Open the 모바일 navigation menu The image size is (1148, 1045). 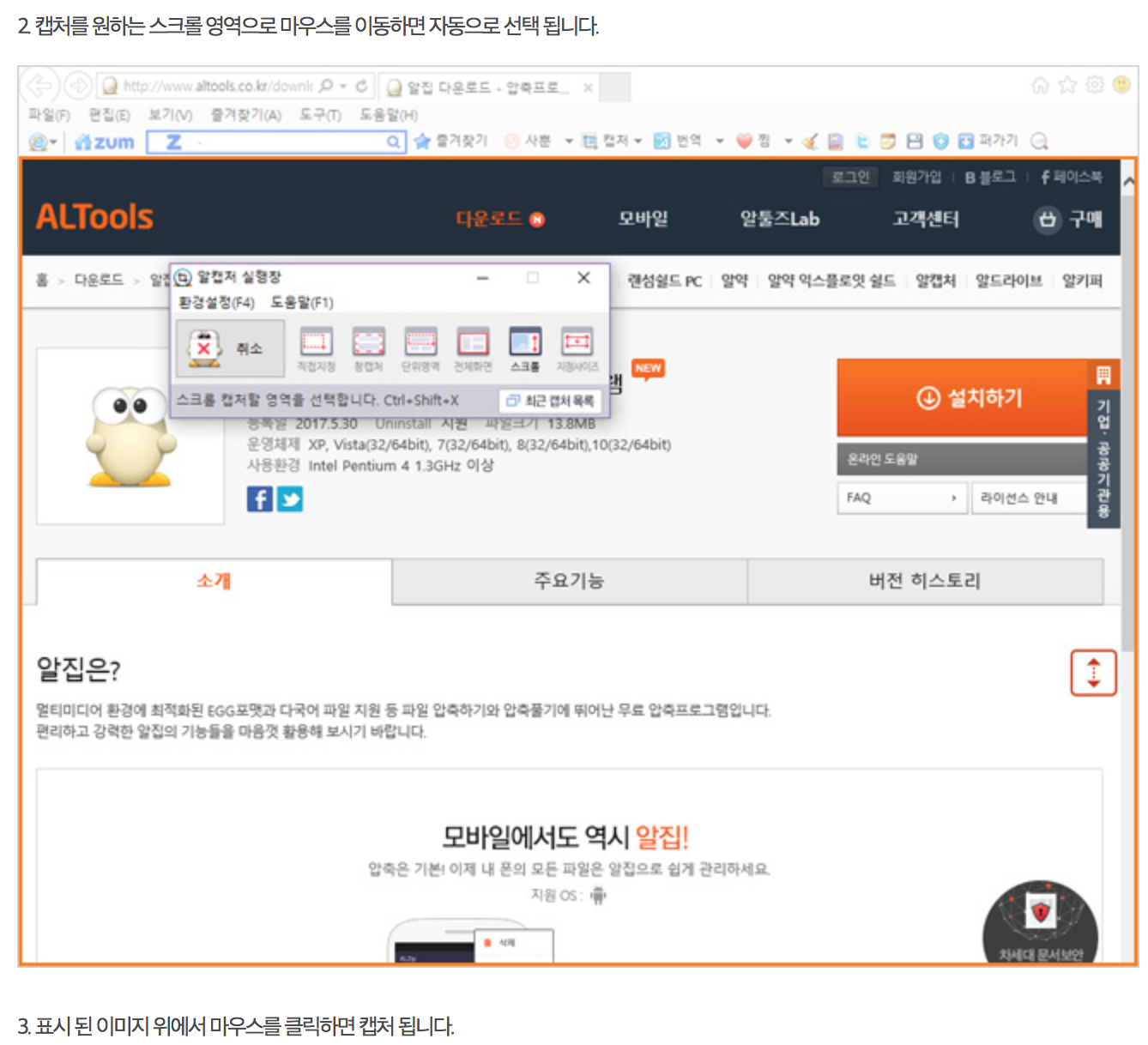(x=643, y=219)
